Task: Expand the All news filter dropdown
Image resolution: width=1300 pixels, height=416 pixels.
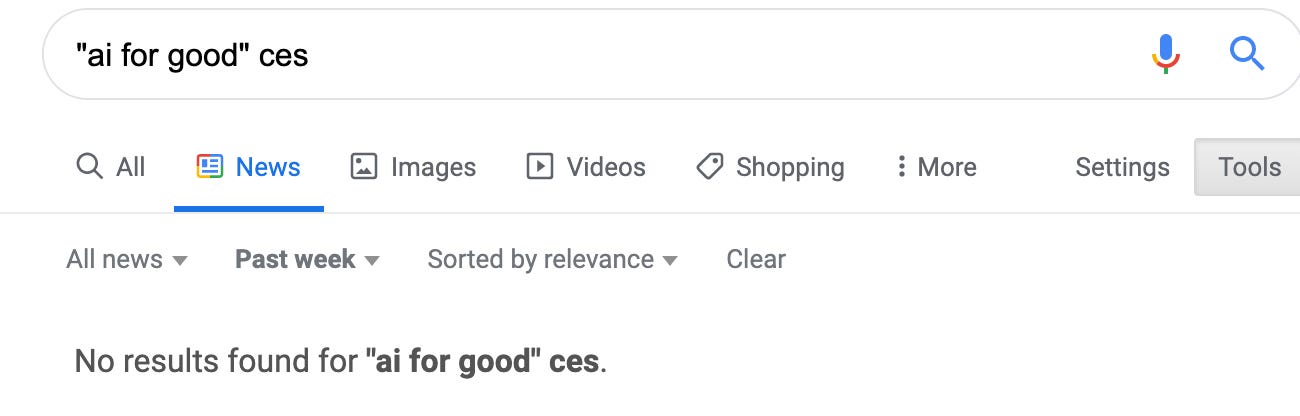Action: point(127,260)
